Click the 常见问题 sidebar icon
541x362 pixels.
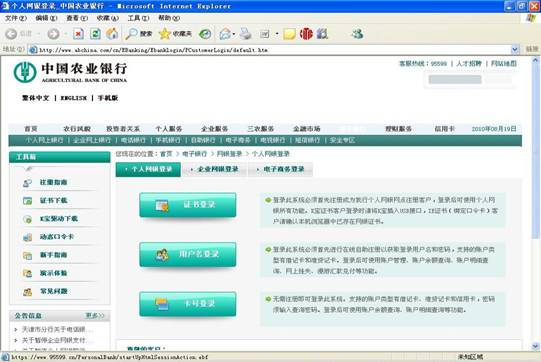(27, 292)
